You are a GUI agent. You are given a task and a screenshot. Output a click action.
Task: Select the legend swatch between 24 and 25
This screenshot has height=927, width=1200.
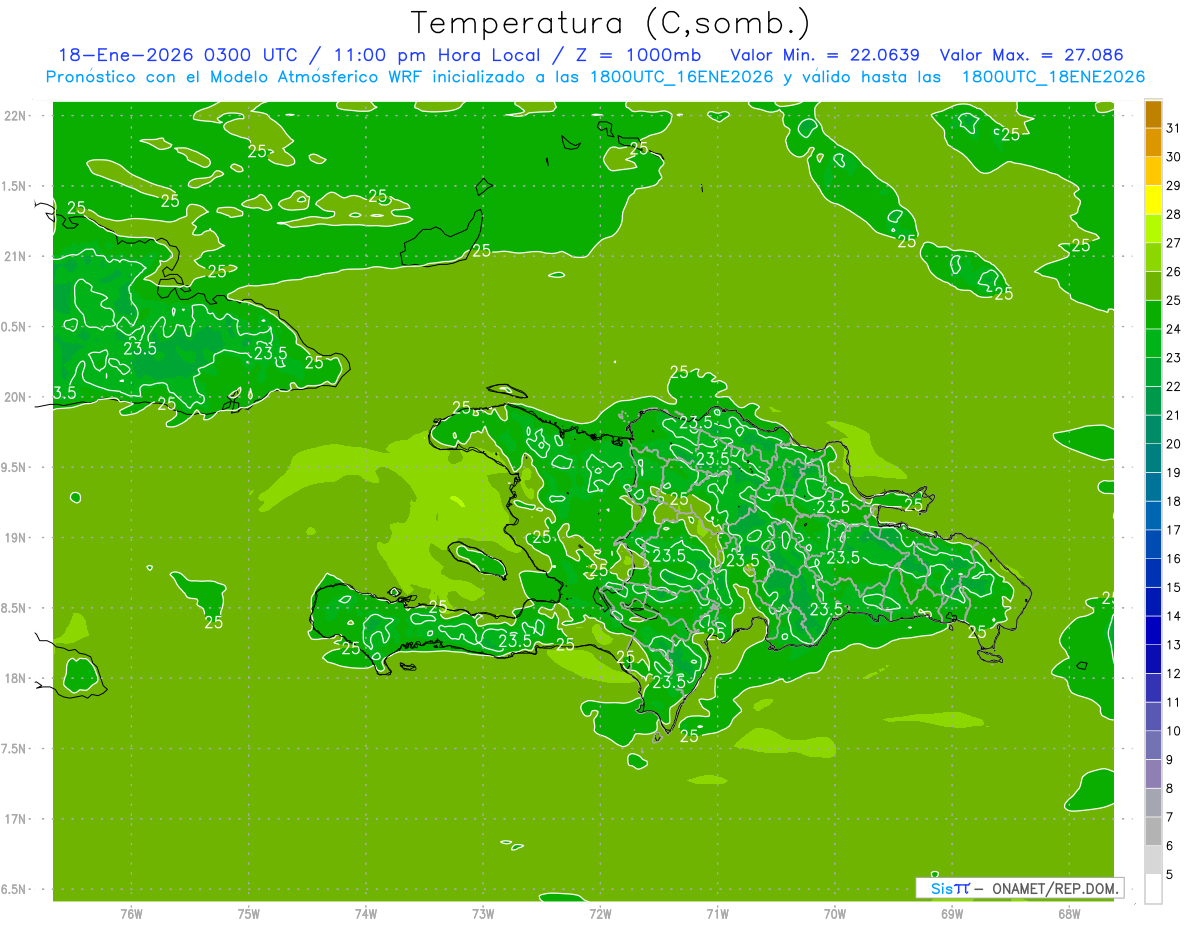point(1153,315)
